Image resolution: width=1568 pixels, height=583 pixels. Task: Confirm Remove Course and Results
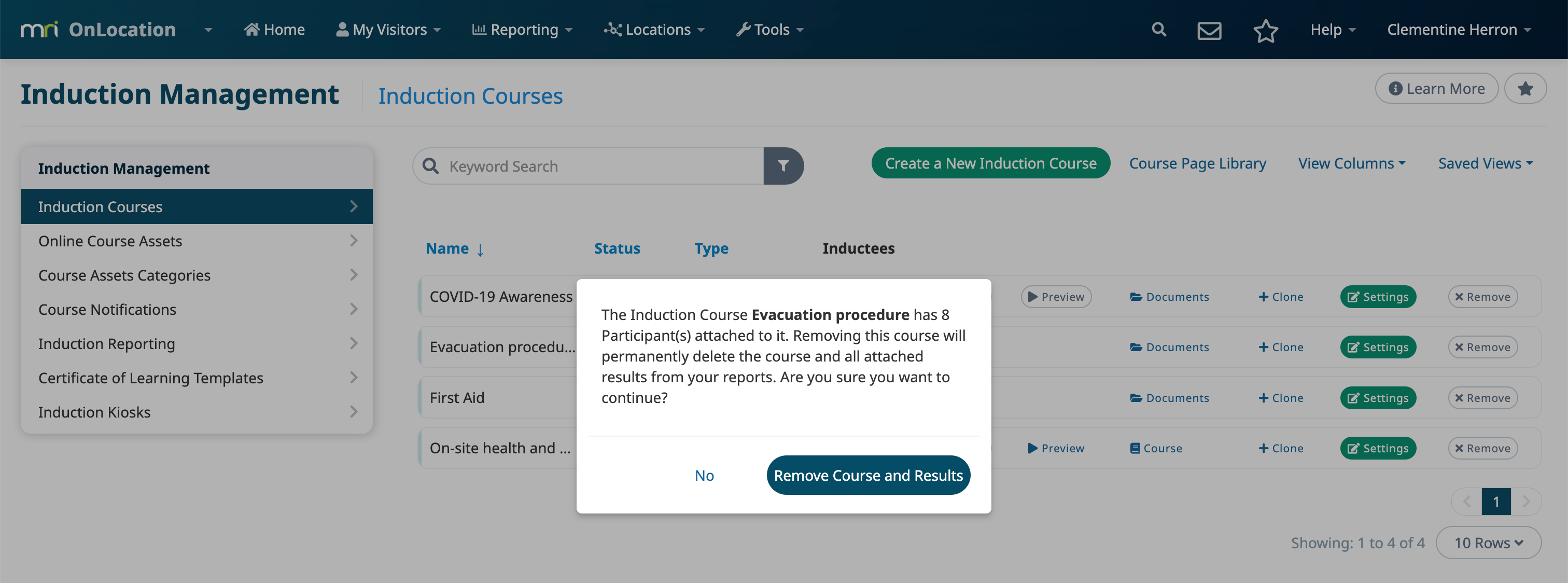coord(868,475)
